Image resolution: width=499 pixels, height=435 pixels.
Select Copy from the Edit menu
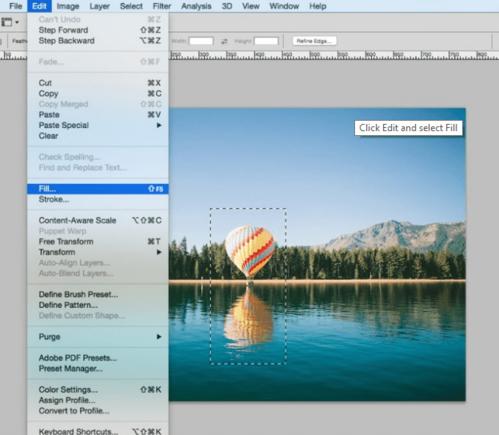[x=98, y=93]
